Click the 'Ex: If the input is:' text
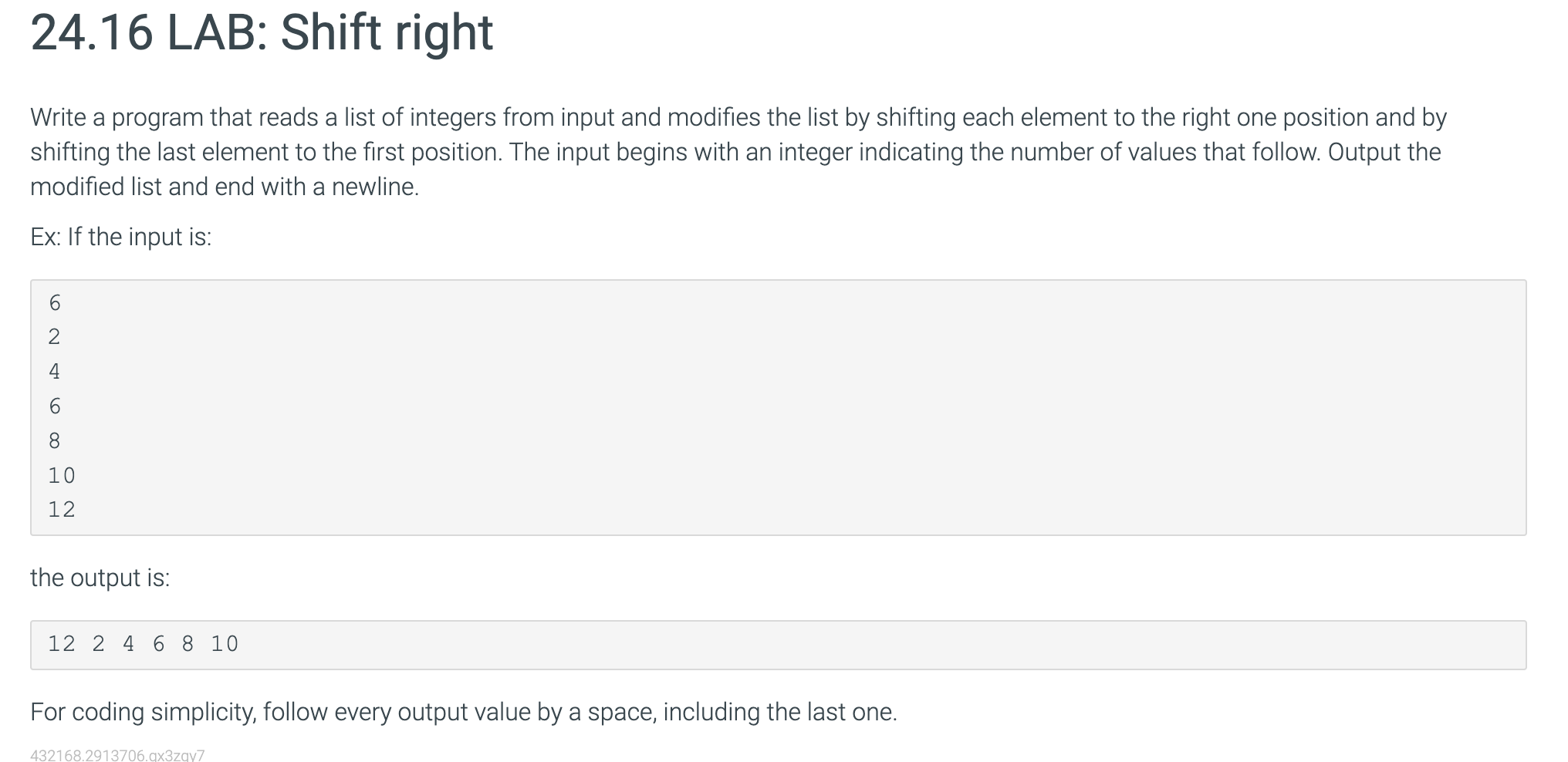The image size is (1568, 762). tap(121, 237)
